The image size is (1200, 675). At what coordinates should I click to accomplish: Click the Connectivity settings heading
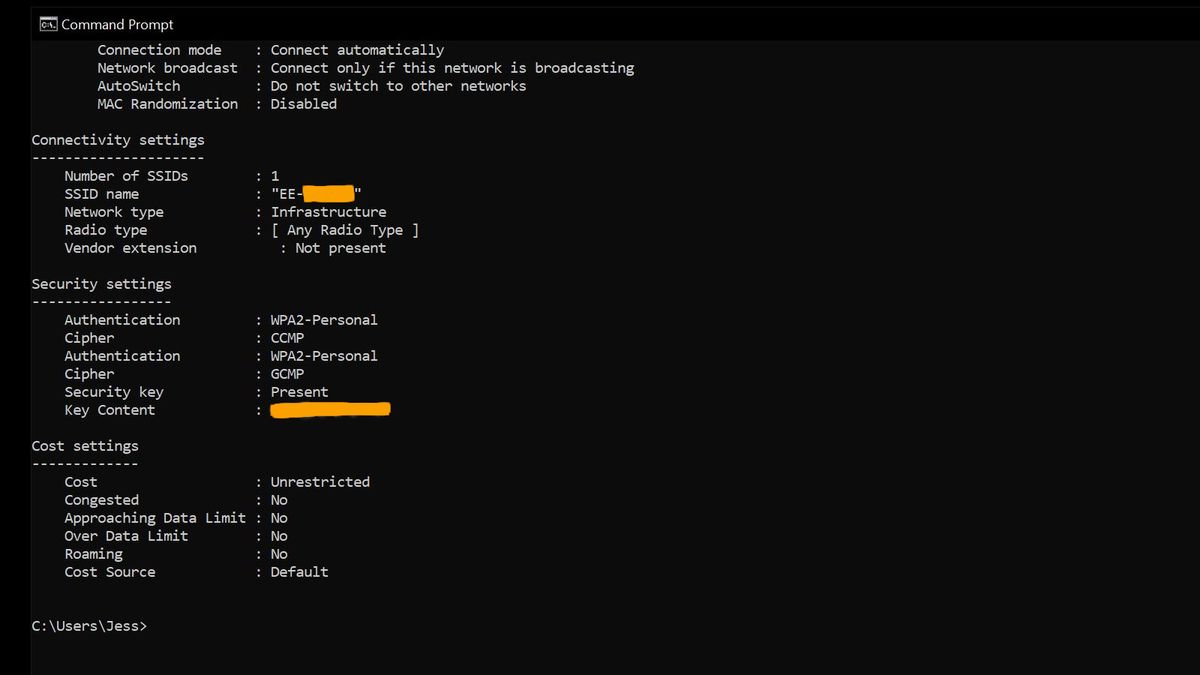pos(117,140)
